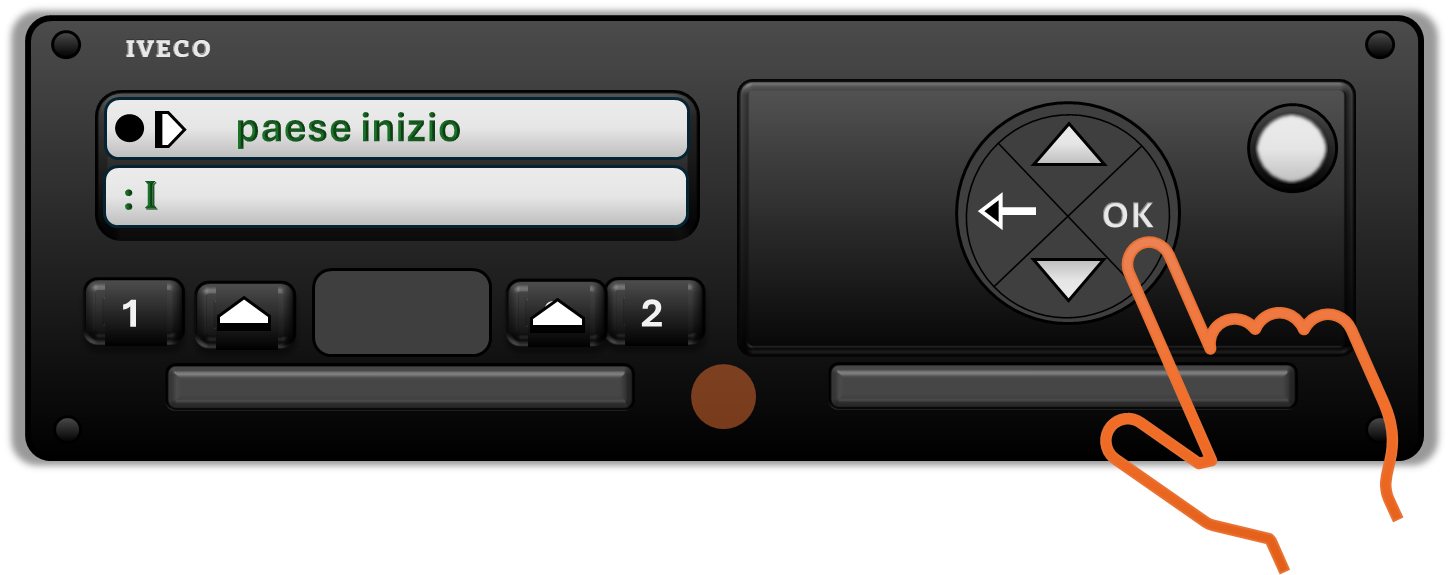The image size is (1449, 575).
Task: Click the left card slot
Action: [400, 387]
